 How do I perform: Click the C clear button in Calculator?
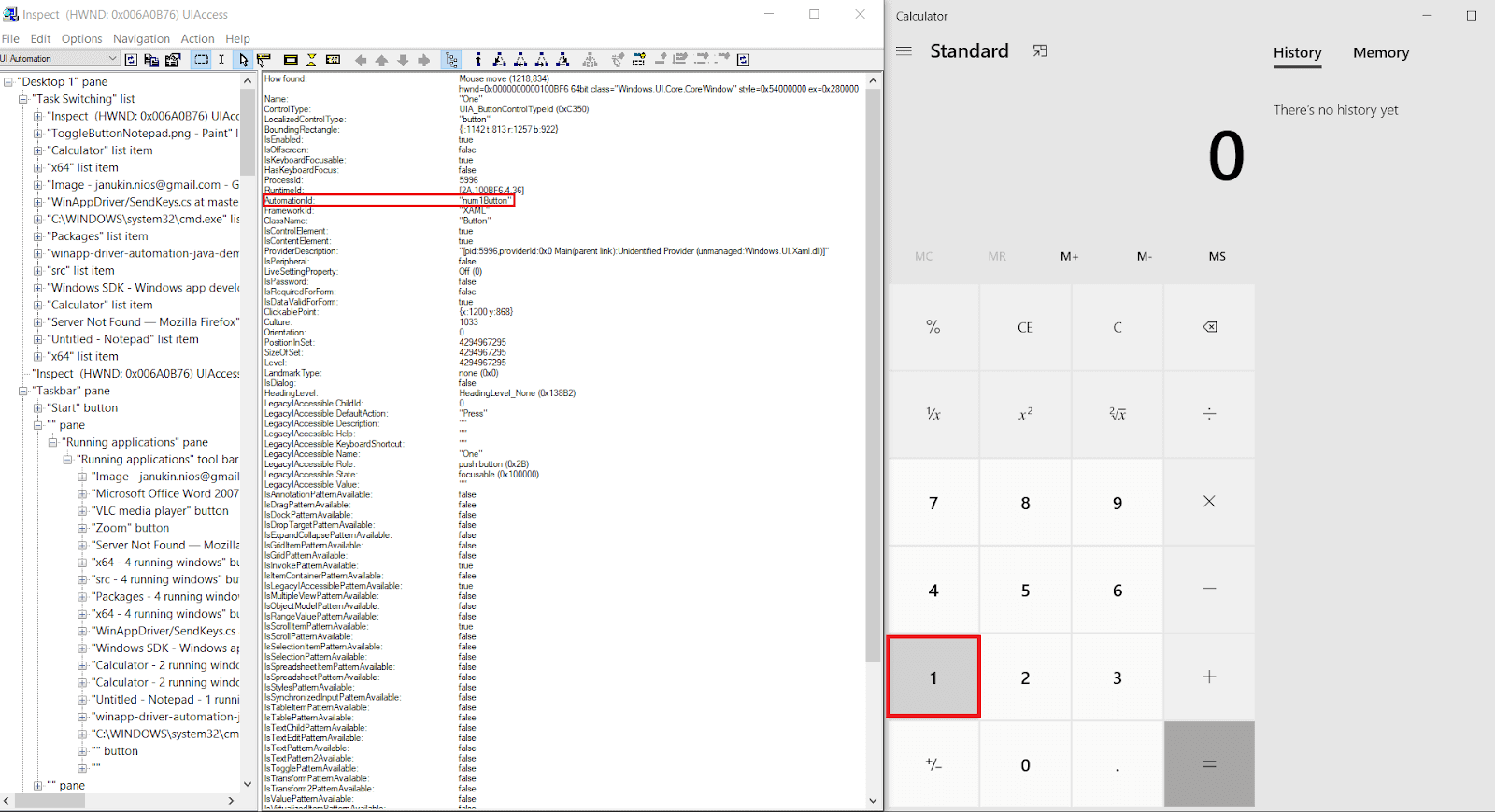pyautogui.click(x=1118, y=327)
